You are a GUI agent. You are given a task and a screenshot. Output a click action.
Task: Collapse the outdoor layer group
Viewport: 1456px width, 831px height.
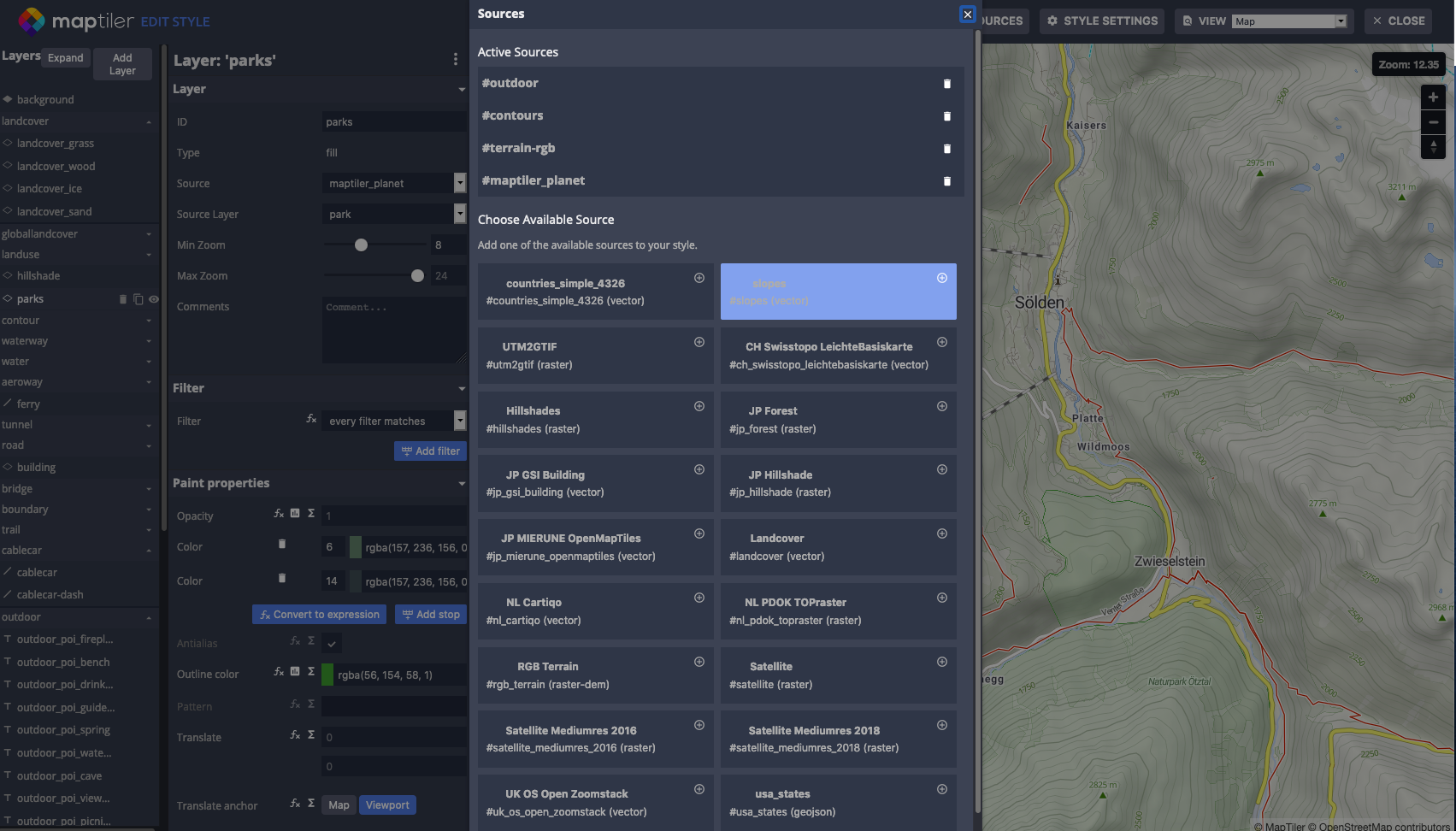[149, 617]
